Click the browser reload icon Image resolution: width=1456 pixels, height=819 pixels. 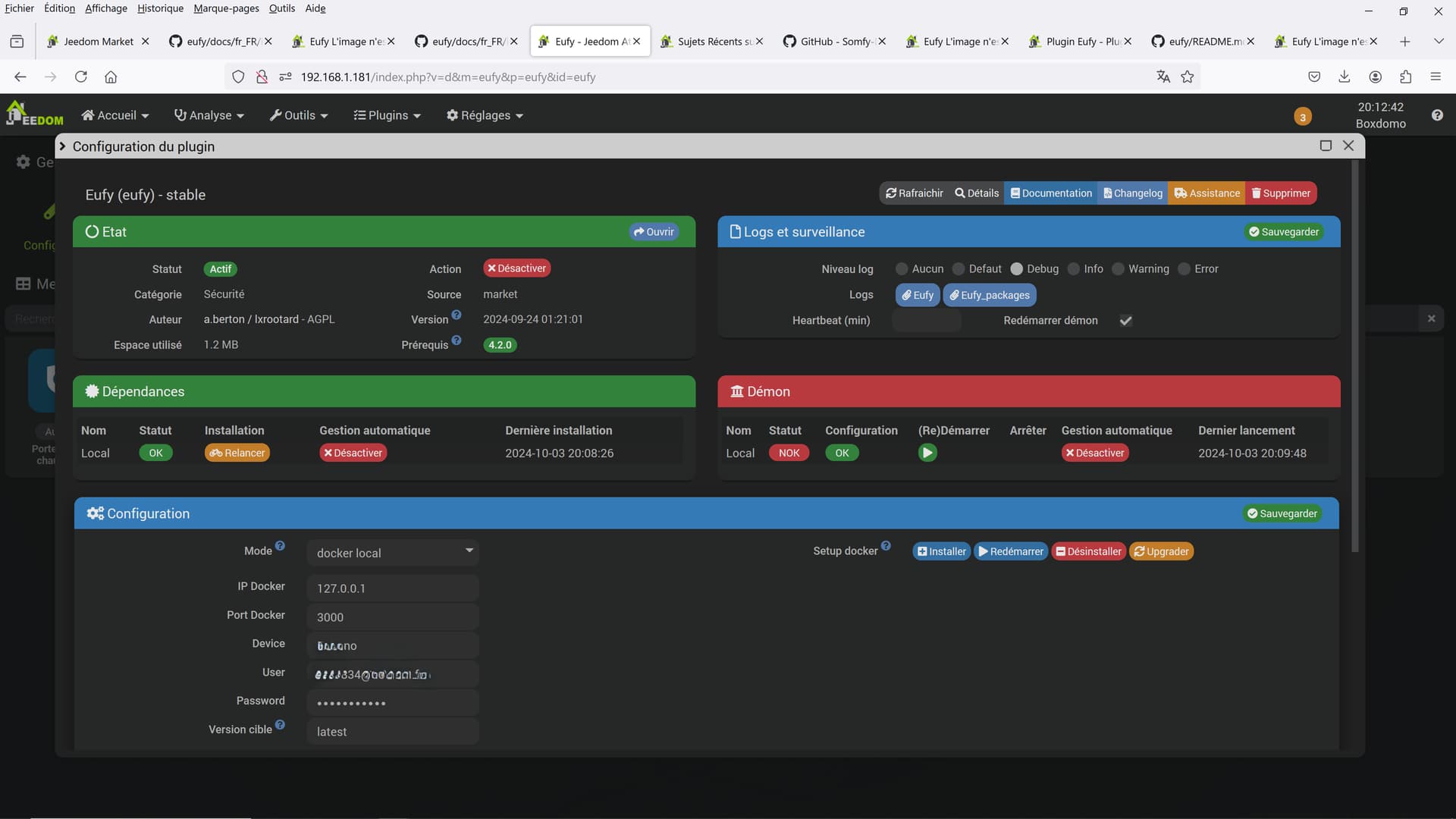tap(81, 77)
